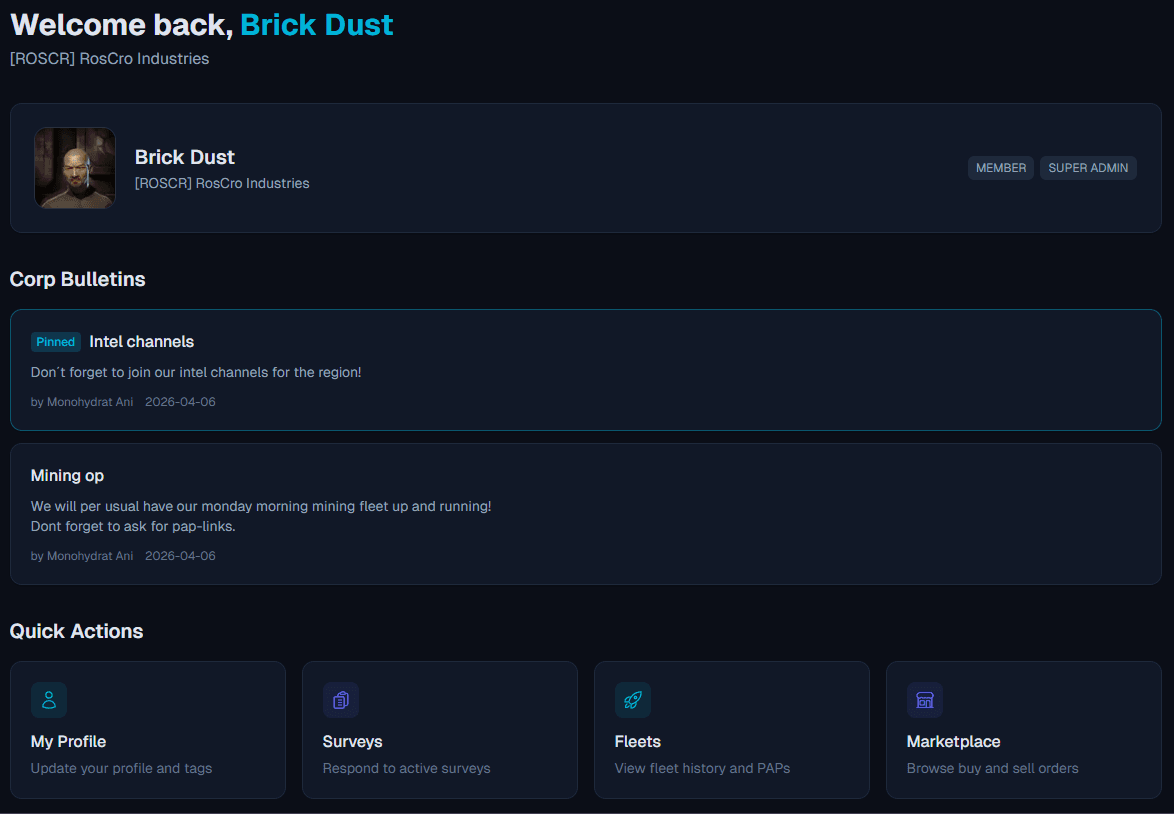
Task: Select the Quick Actions section header
Action: click(x=77, y=631)
